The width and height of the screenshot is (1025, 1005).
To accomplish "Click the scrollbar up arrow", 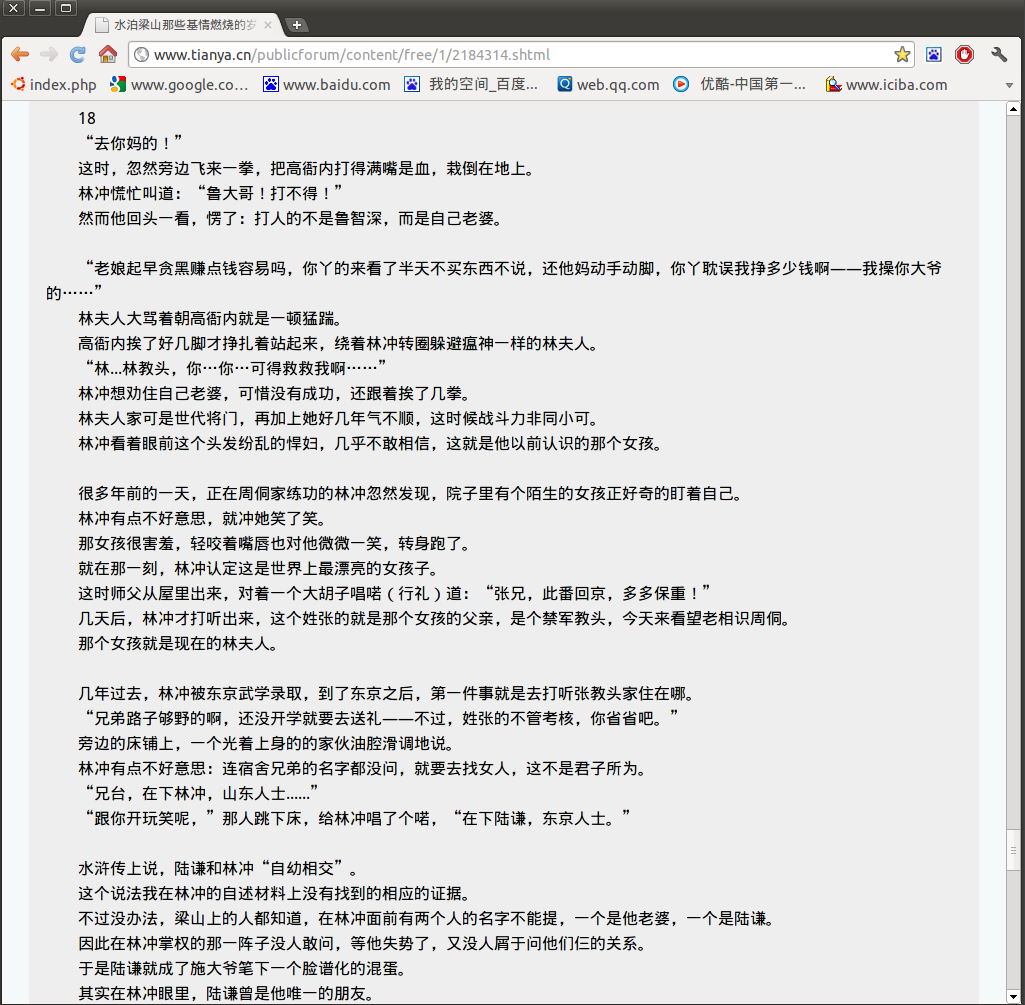I will click(1013, 109).
